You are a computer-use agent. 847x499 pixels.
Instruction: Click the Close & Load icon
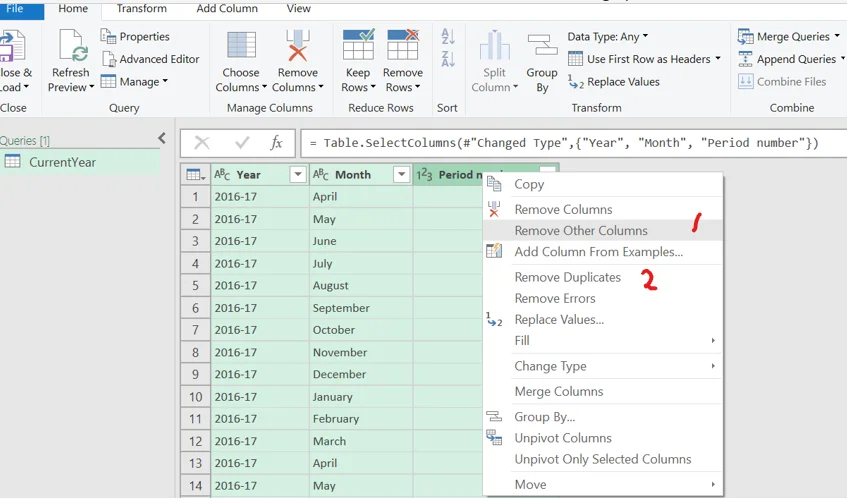coord(13,45)
